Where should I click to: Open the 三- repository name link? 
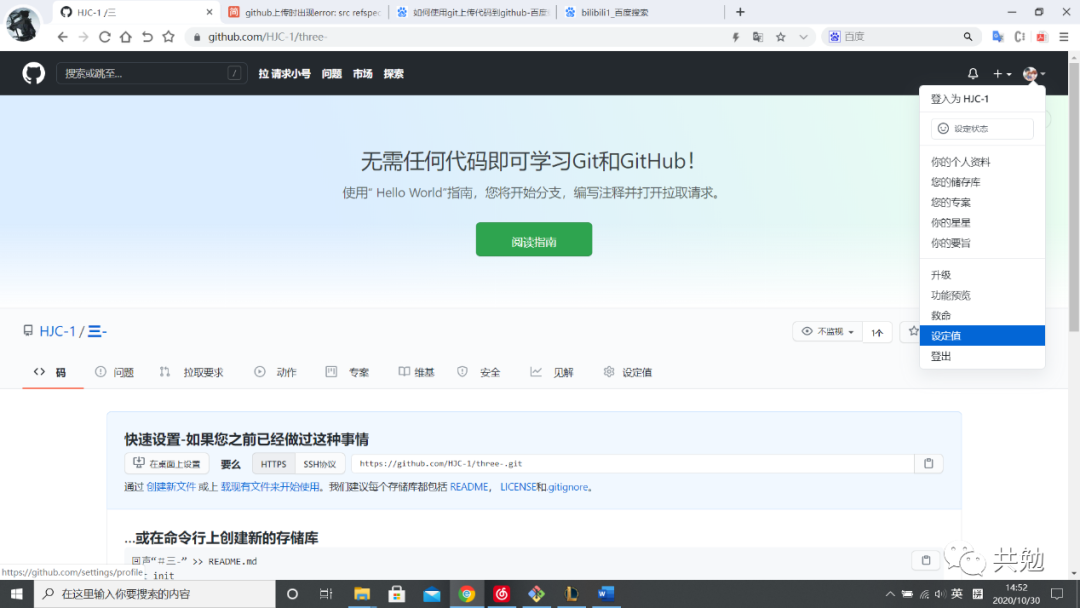(97, 331)
